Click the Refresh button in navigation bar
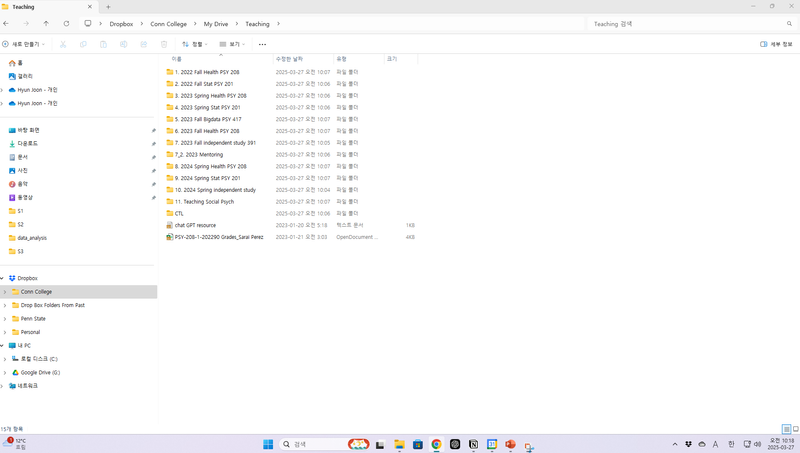Screen dimensions: 800x453 [66, 23]
